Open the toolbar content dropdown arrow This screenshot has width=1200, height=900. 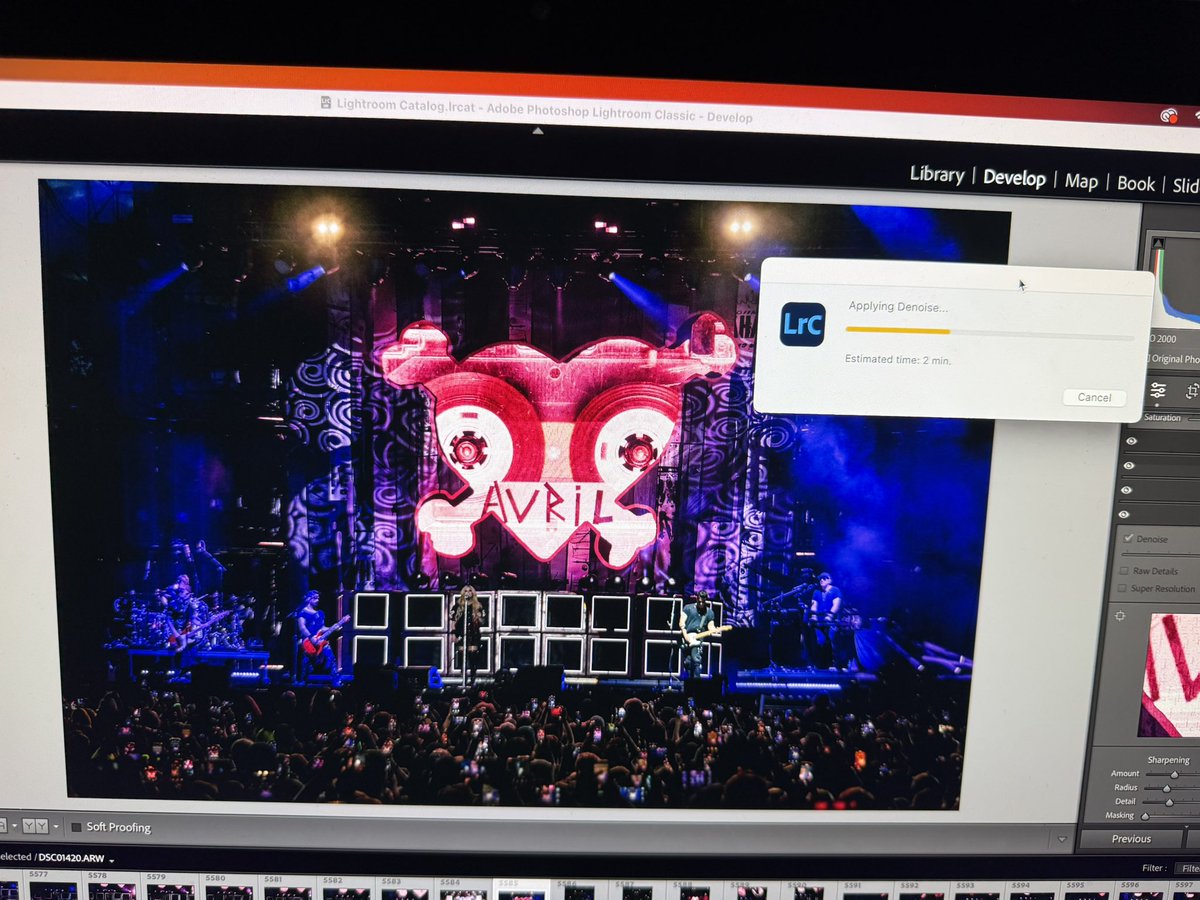[x=1062, y=840]
